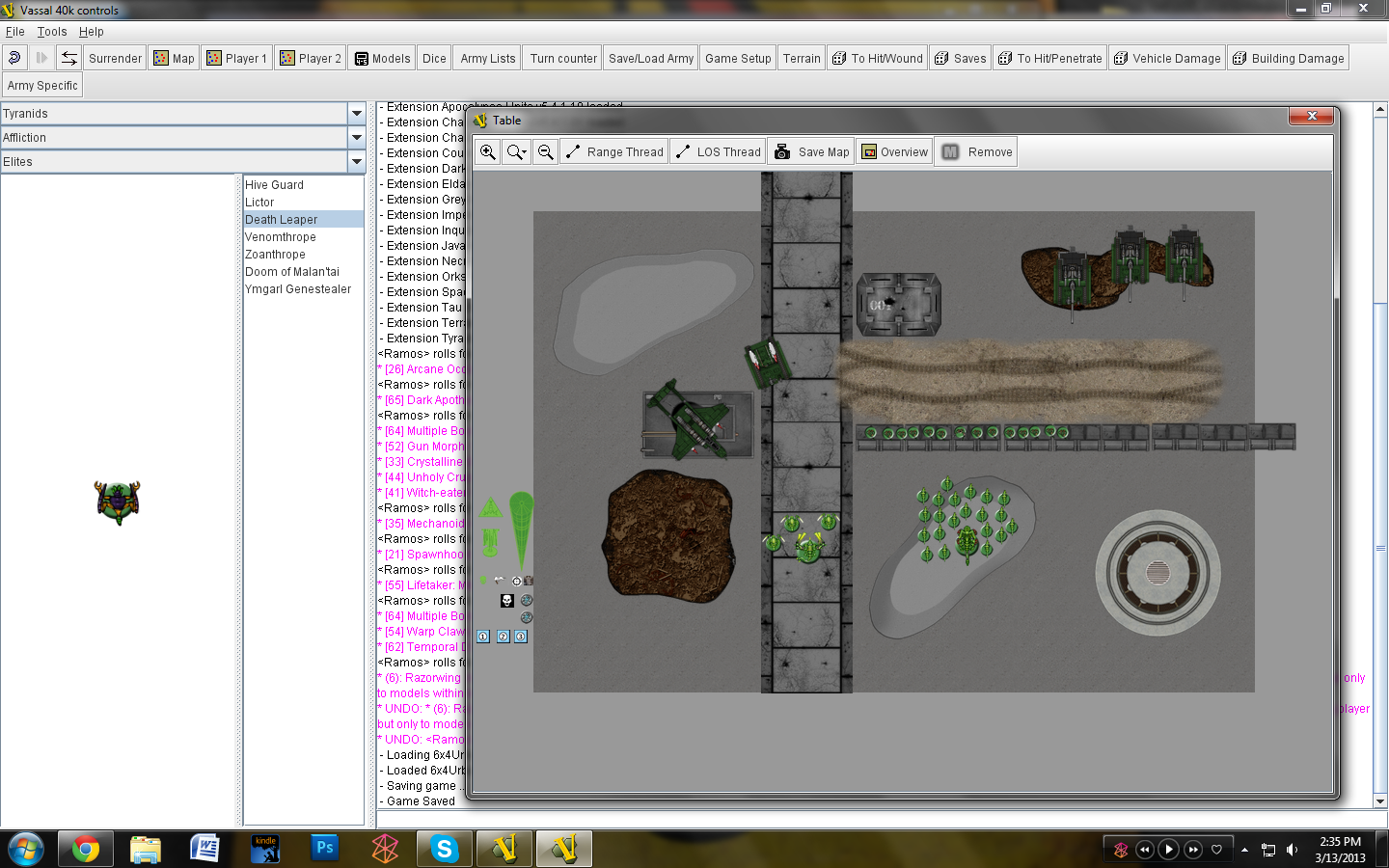Click the green triangle template marker
This screenshot has width=1389, height=868.
pyautogui.click(x=490, y=507)
